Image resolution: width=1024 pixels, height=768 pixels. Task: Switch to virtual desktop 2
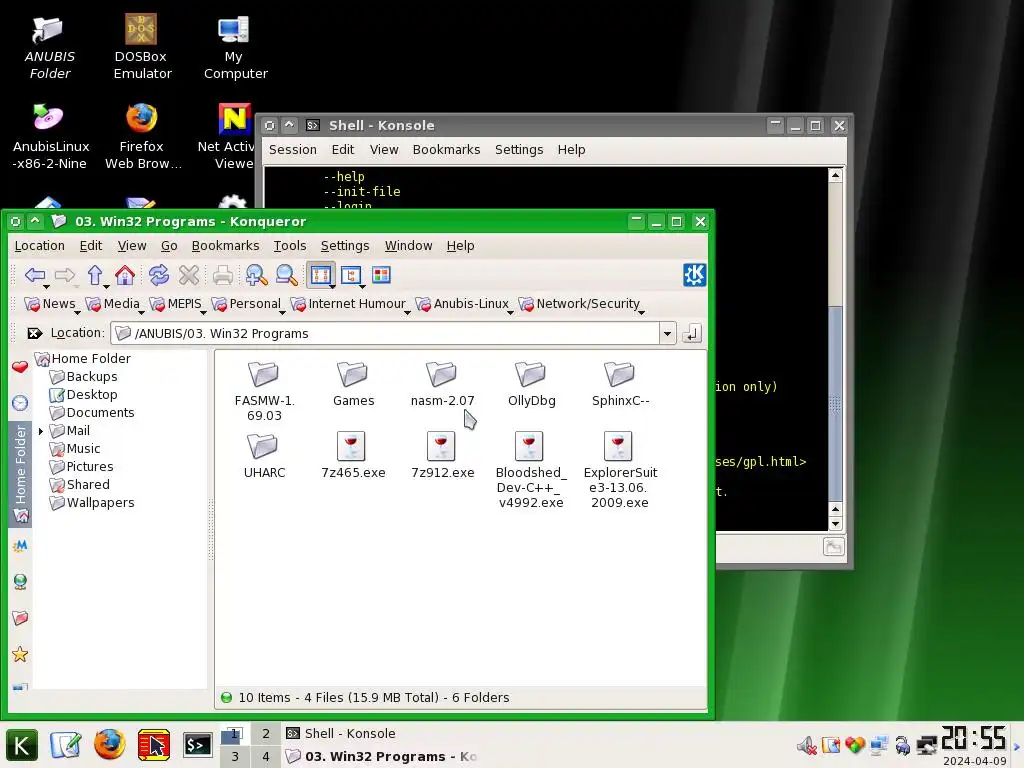[266, 733]
